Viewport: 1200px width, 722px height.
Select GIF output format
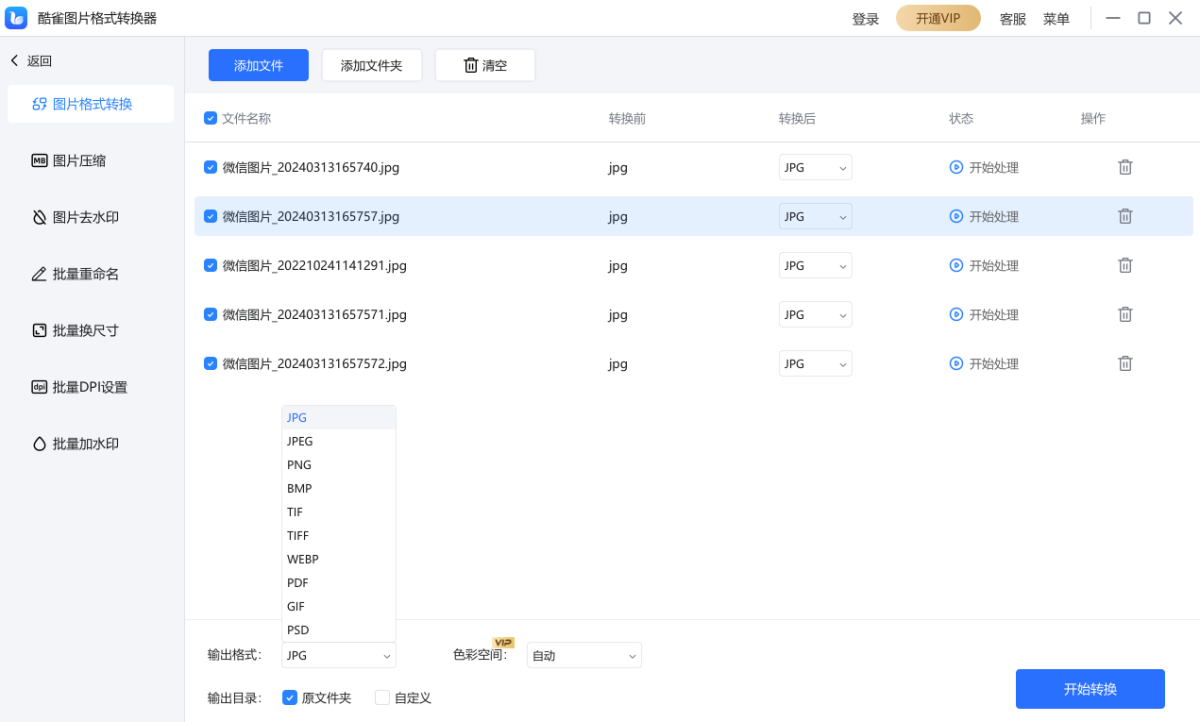[x=339, y=607]
